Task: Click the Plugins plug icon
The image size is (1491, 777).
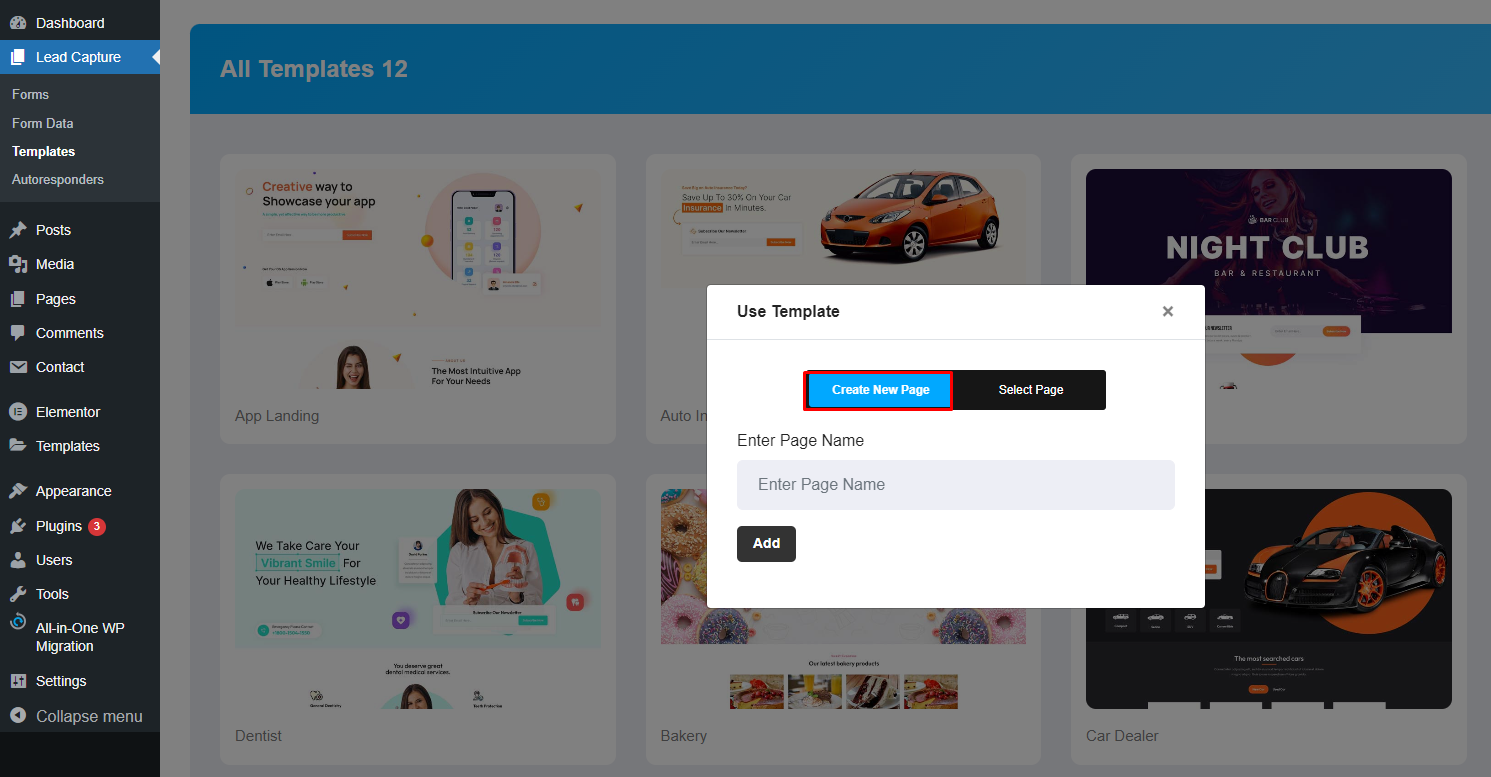Action: [18, 526]
